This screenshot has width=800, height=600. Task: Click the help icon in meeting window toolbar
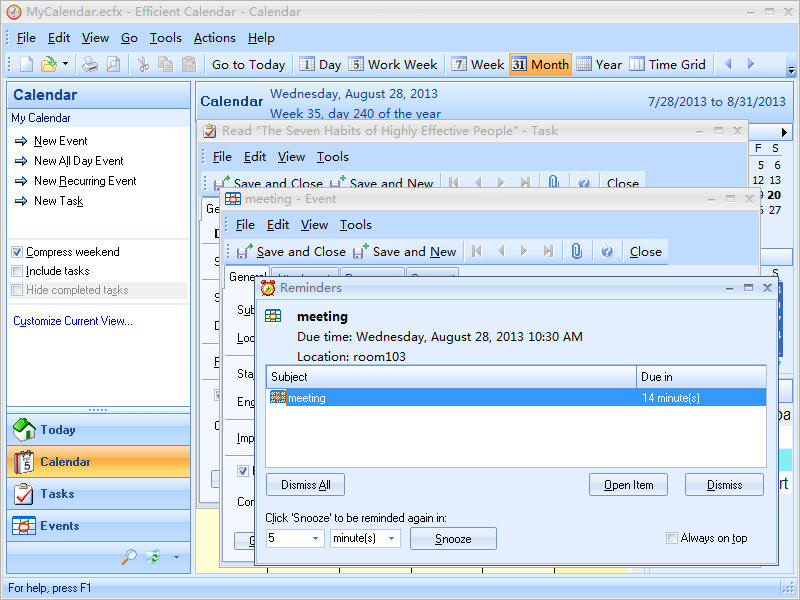(x=606, y=252)
